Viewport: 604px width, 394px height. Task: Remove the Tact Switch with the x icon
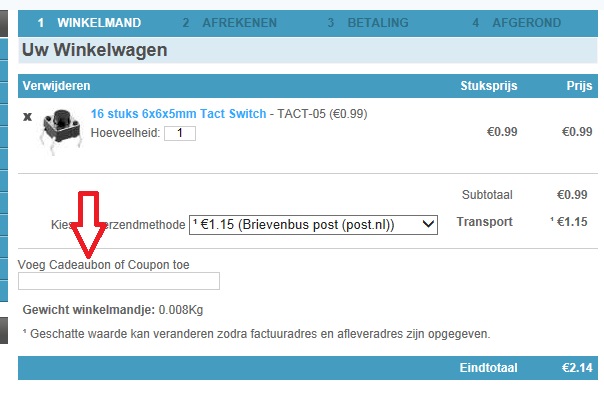(x=27, y=116)
